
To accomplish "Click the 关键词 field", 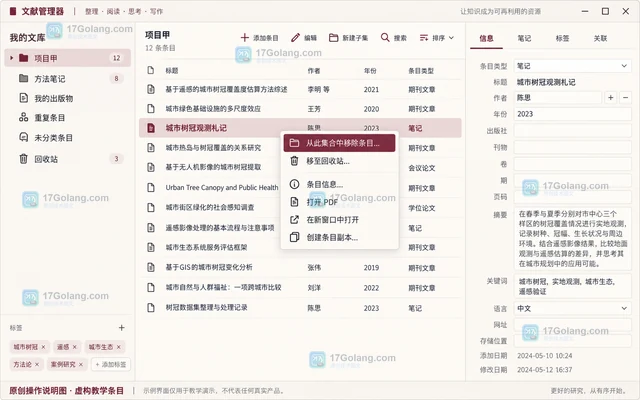I will click(x=572, y=286).
